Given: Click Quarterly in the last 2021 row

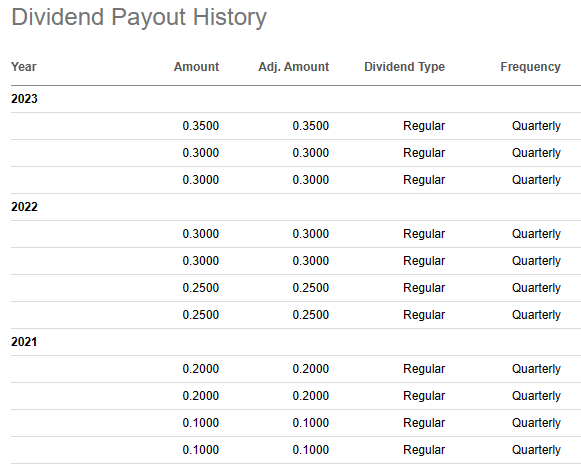Looking at the screenshot, I should tap(536, 450).
